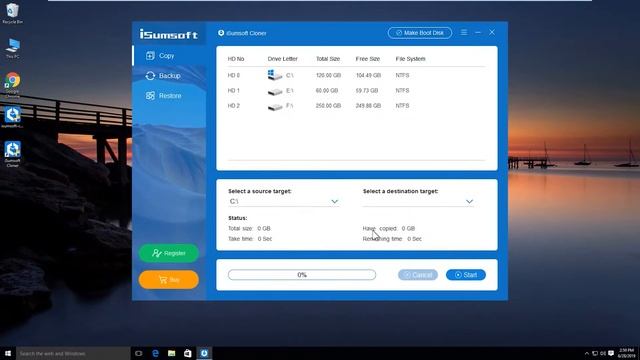Open the hamburger menu in title bar
Screen dimensions: 640x360
464,32
